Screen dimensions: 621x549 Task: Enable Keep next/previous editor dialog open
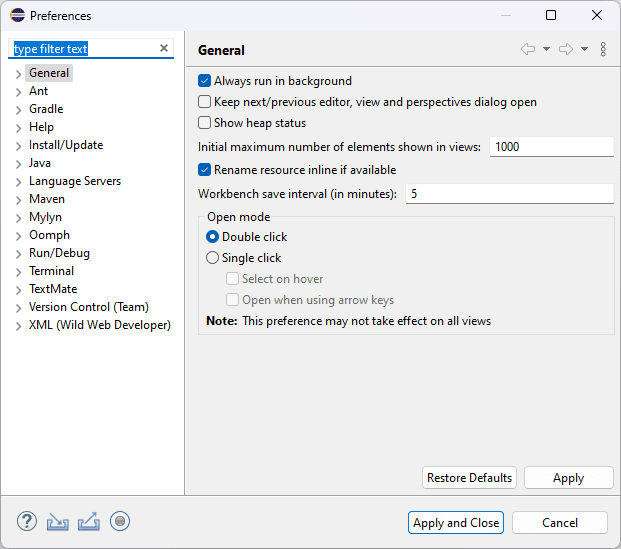coord(204,102)
